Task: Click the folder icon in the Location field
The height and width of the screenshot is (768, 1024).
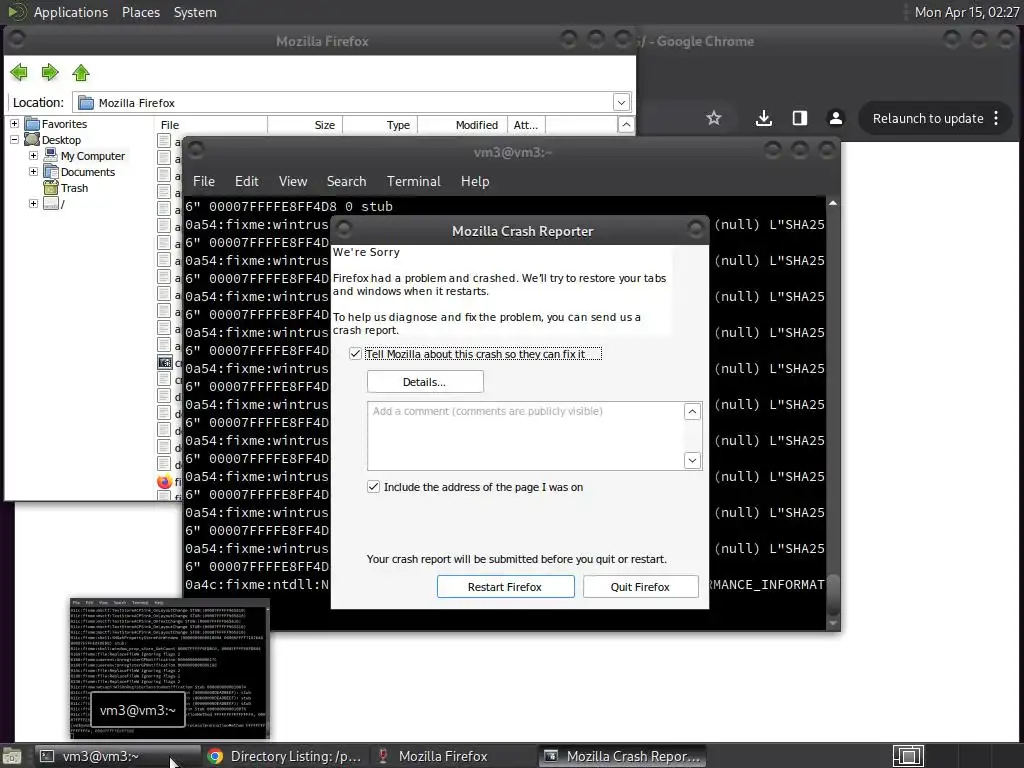Action: (x=86, y=103)
